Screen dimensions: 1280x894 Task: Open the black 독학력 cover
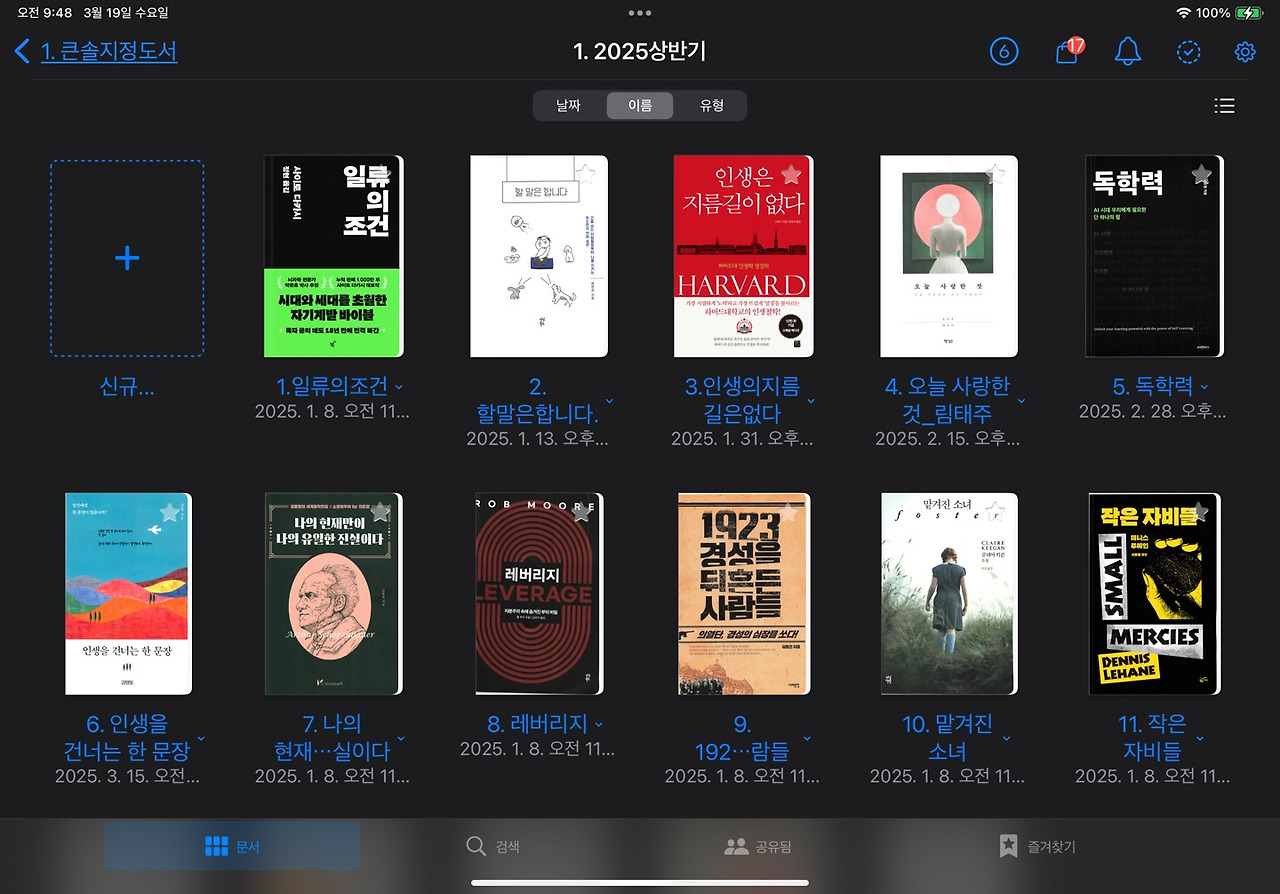(x=1154, y=256)
